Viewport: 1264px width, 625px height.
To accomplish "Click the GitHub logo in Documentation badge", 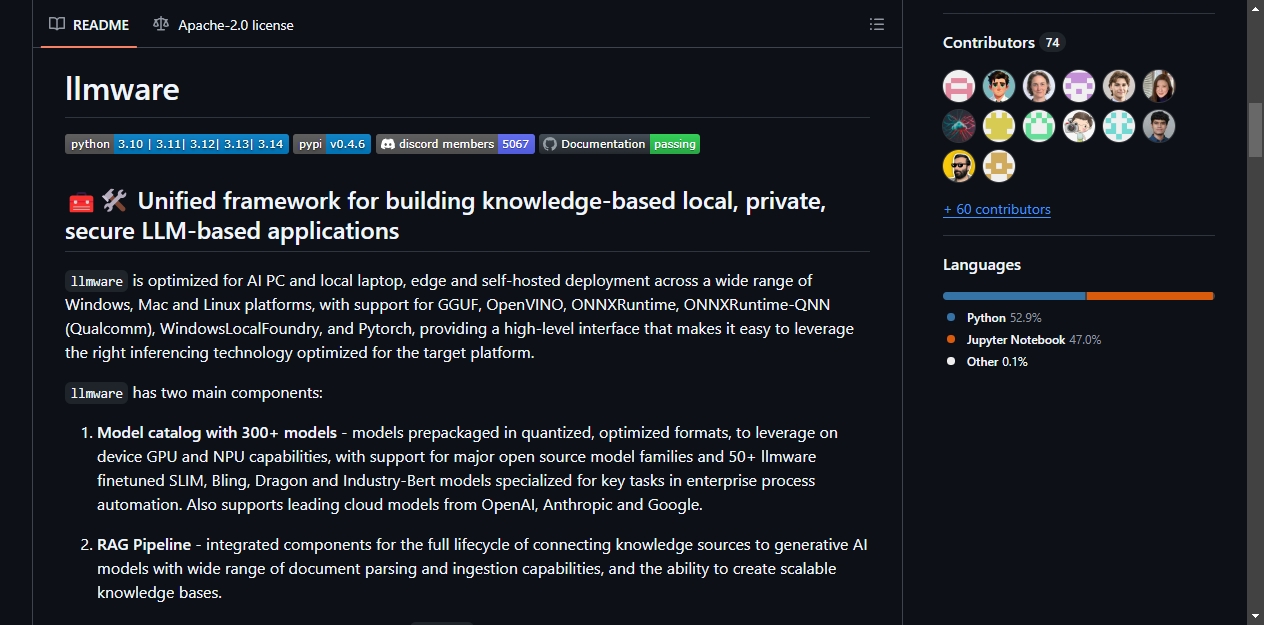I will [549, 144].
